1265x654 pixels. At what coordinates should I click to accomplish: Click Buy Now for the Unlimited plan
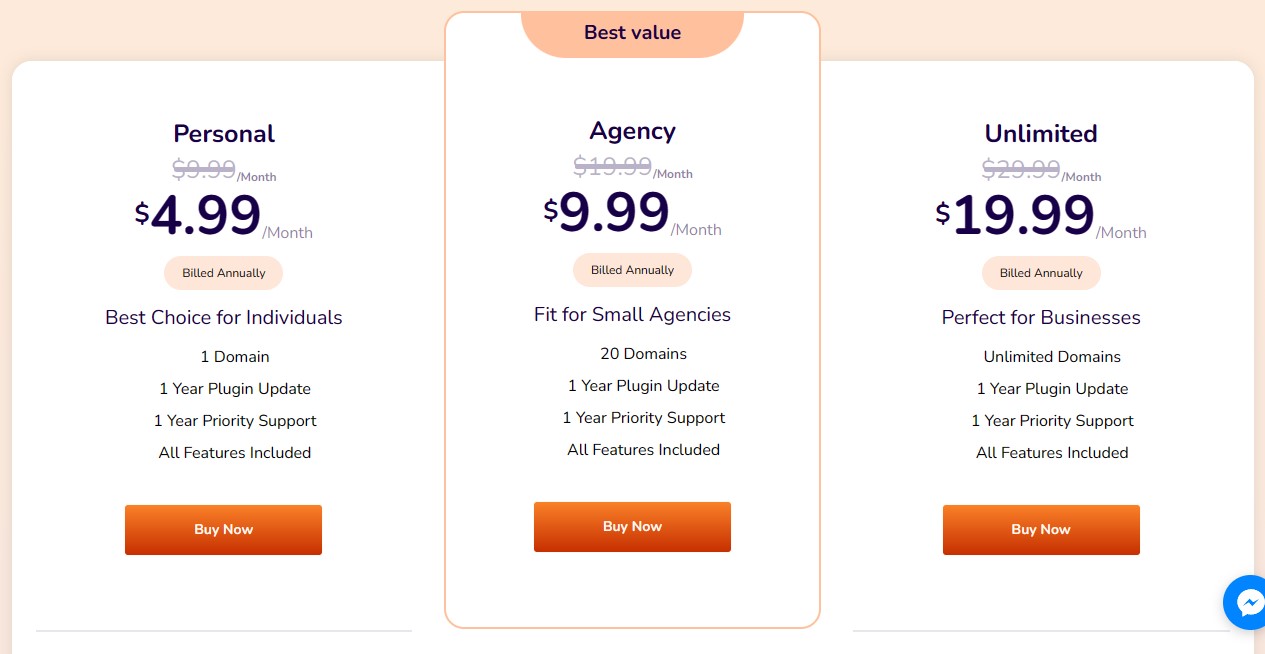pyautogui.click(x=1041, y=529)
